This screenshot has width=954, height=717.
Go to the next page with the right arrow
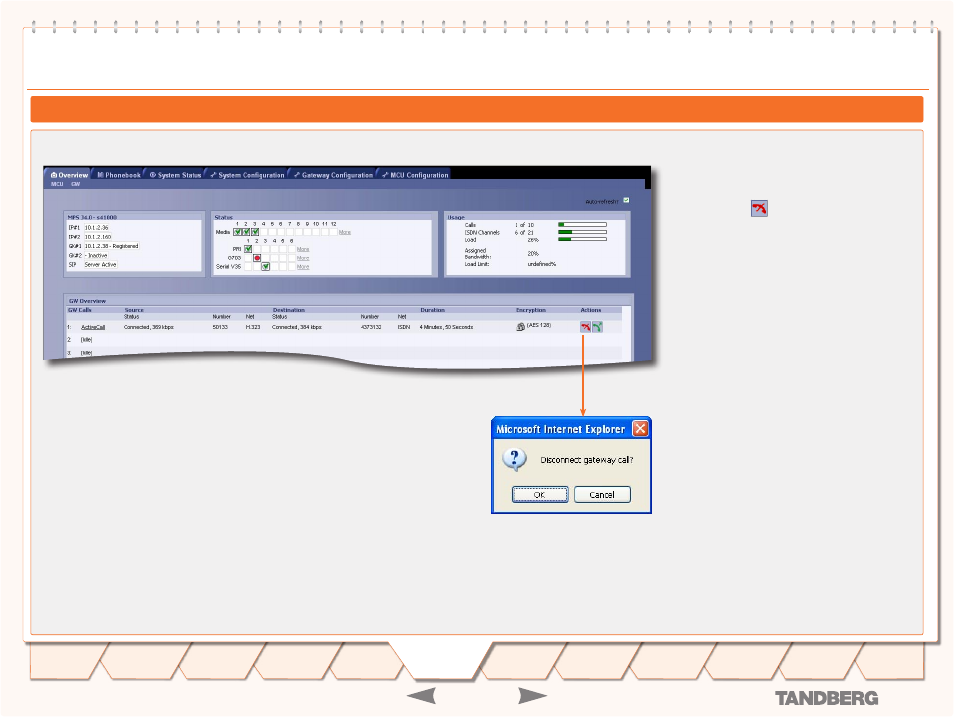[x=532, y=696]
